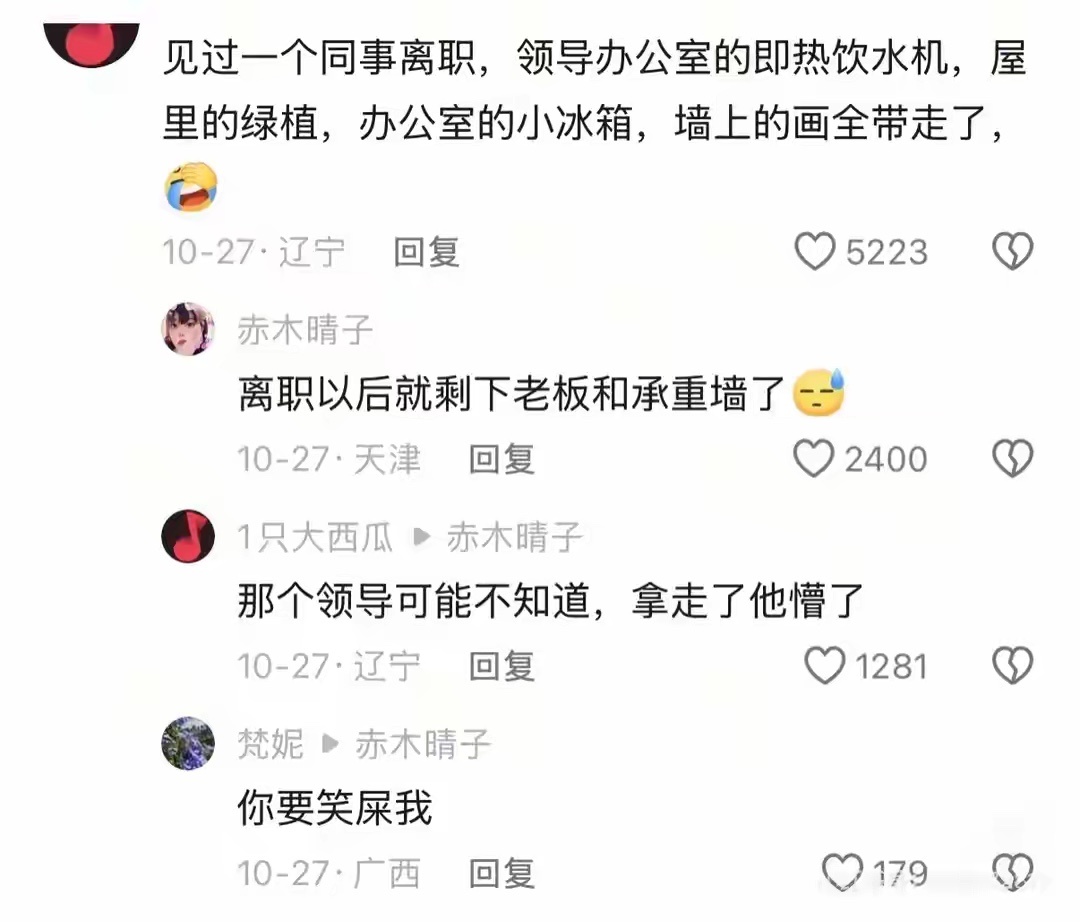
Task: Open username 梵妮
Action: 271,744
